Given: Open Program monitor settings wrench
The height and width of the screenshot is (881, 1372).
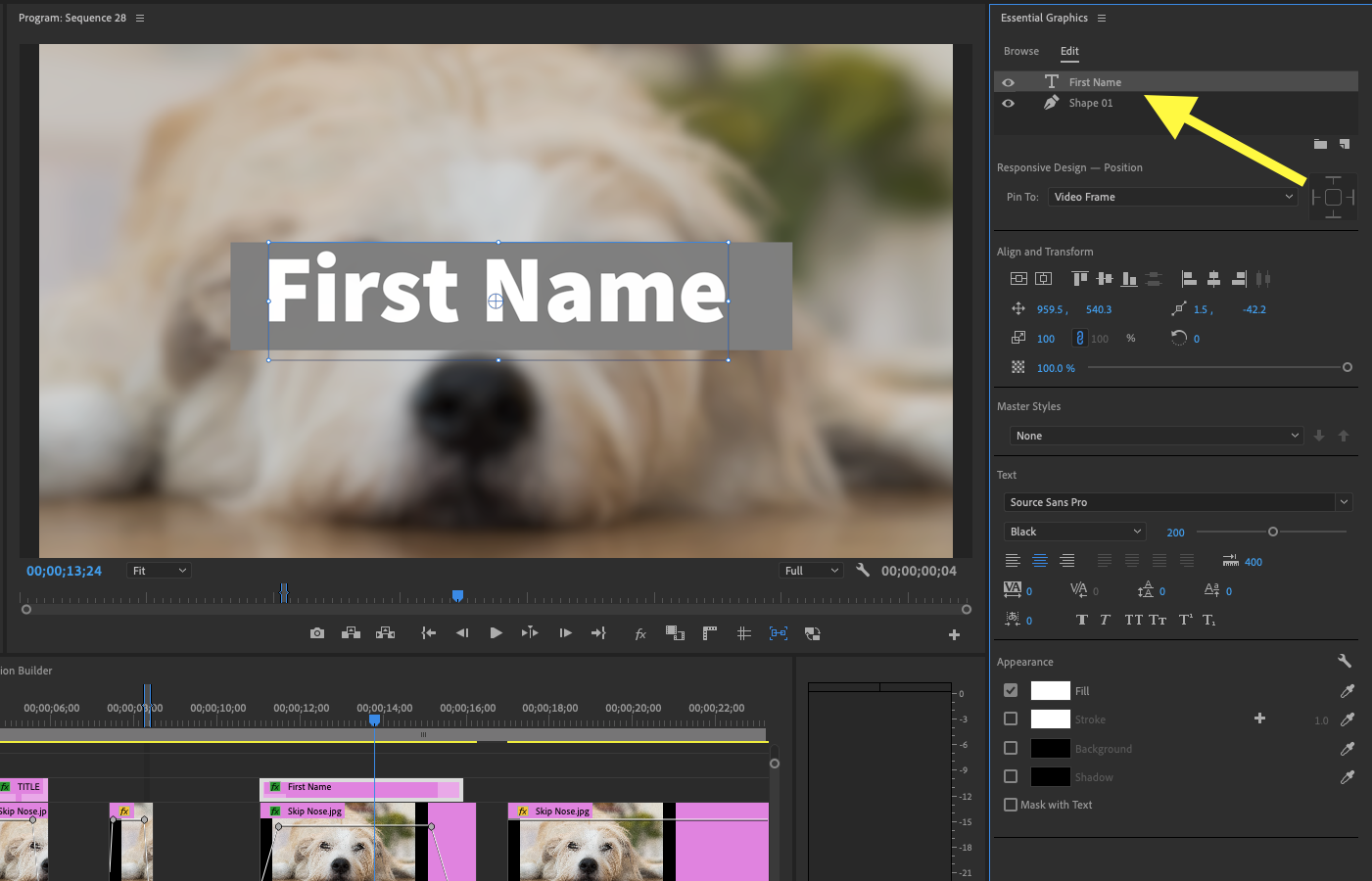Looking at the screenshot, I should point(863,570).
